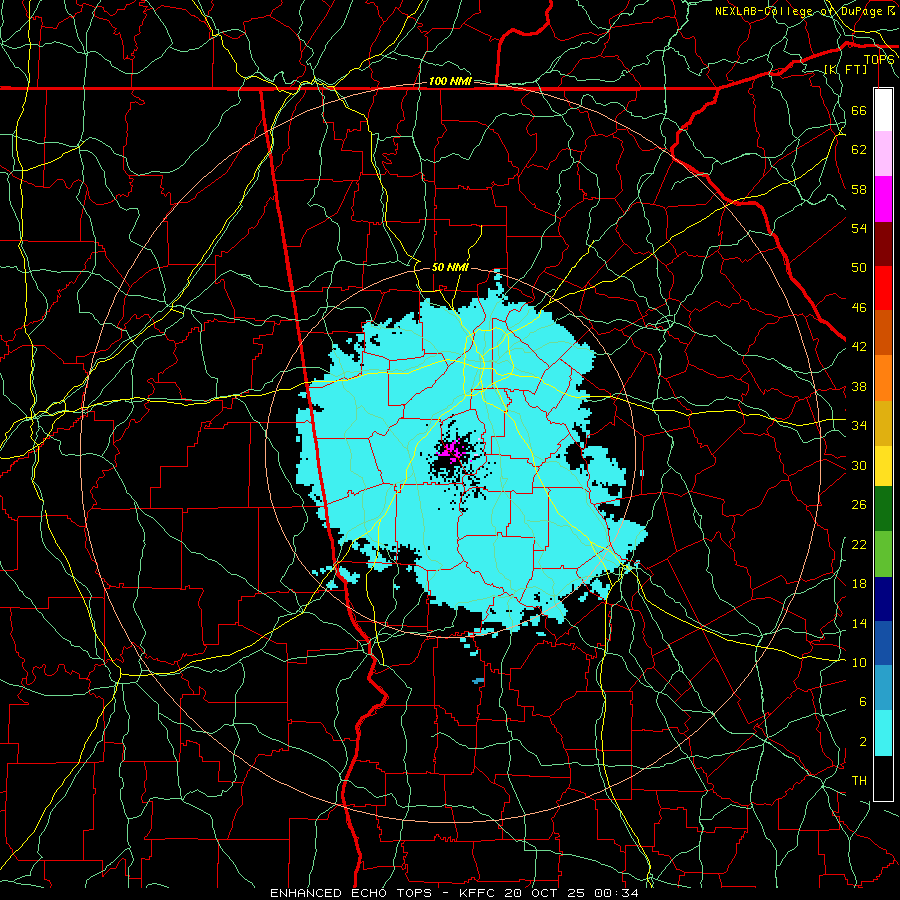
Task: Click the 50 NMI range ring label
Action: 450,267
